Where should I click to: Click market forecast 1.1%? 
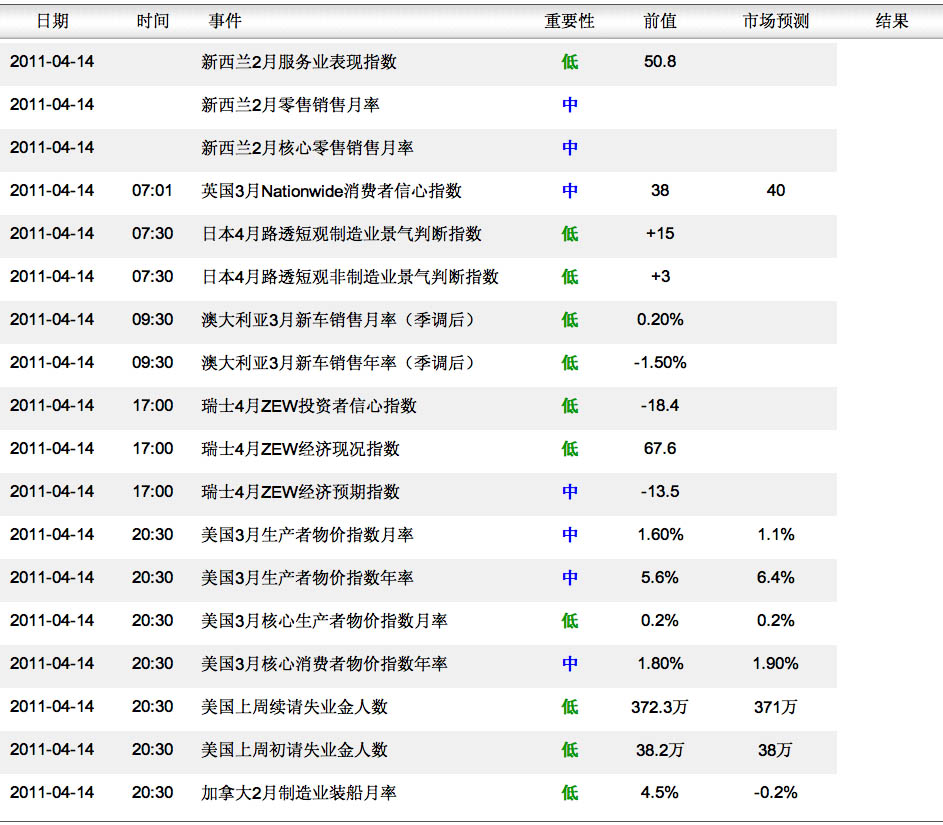(x=776, y=535)
